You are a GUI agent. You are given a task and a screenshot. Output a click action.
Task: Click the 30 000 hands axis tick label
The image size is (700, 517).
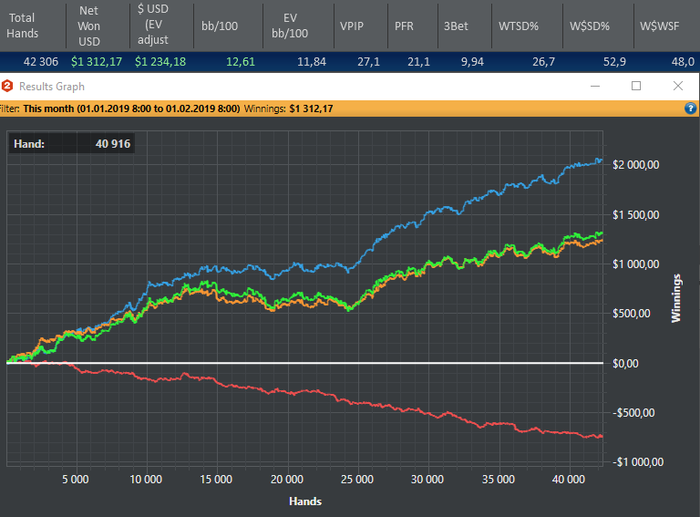(427, 480)
